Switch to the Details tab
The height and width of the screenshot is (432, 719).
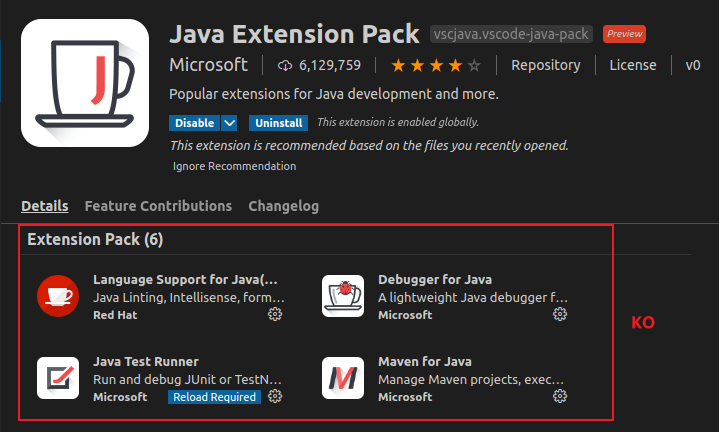[x=44, y=206]
